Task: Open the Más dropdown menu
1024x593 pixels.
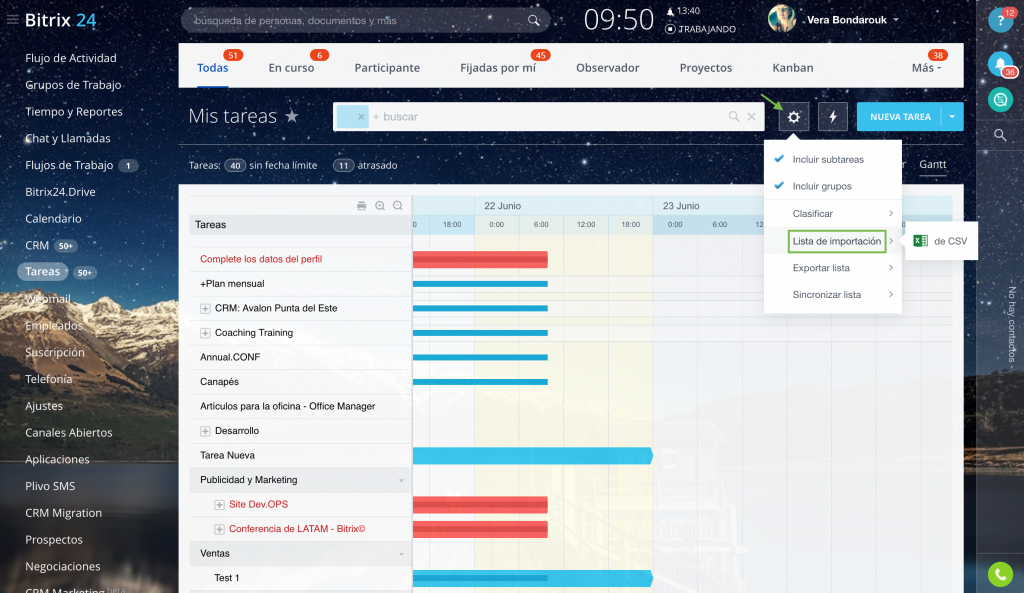Action: [x=926, y=67]
